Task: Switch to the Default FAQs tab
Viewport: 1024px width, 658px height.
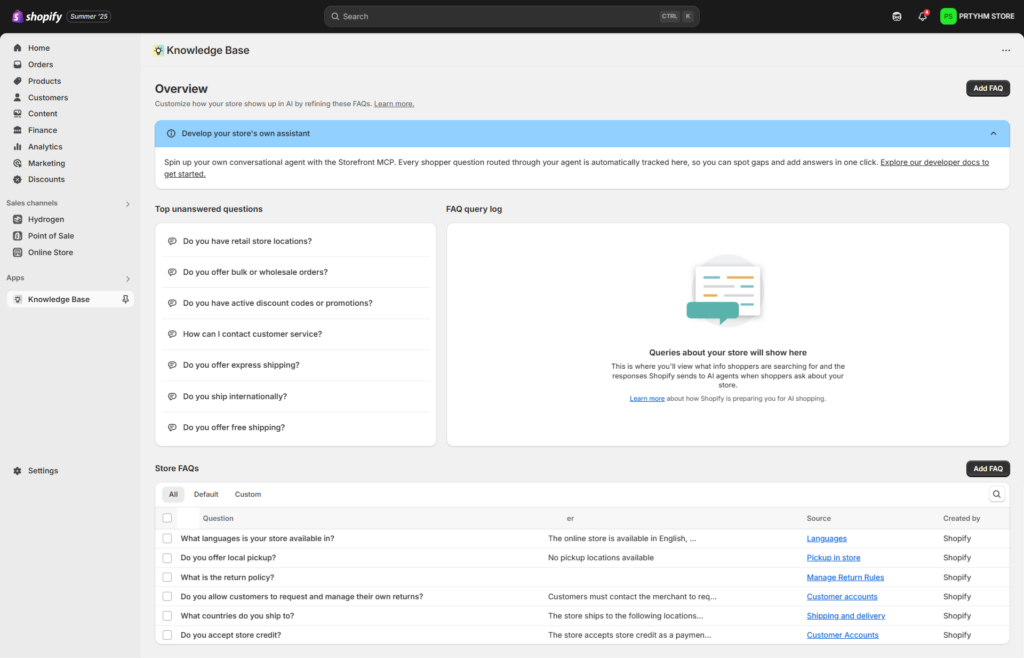Action: 206,494
